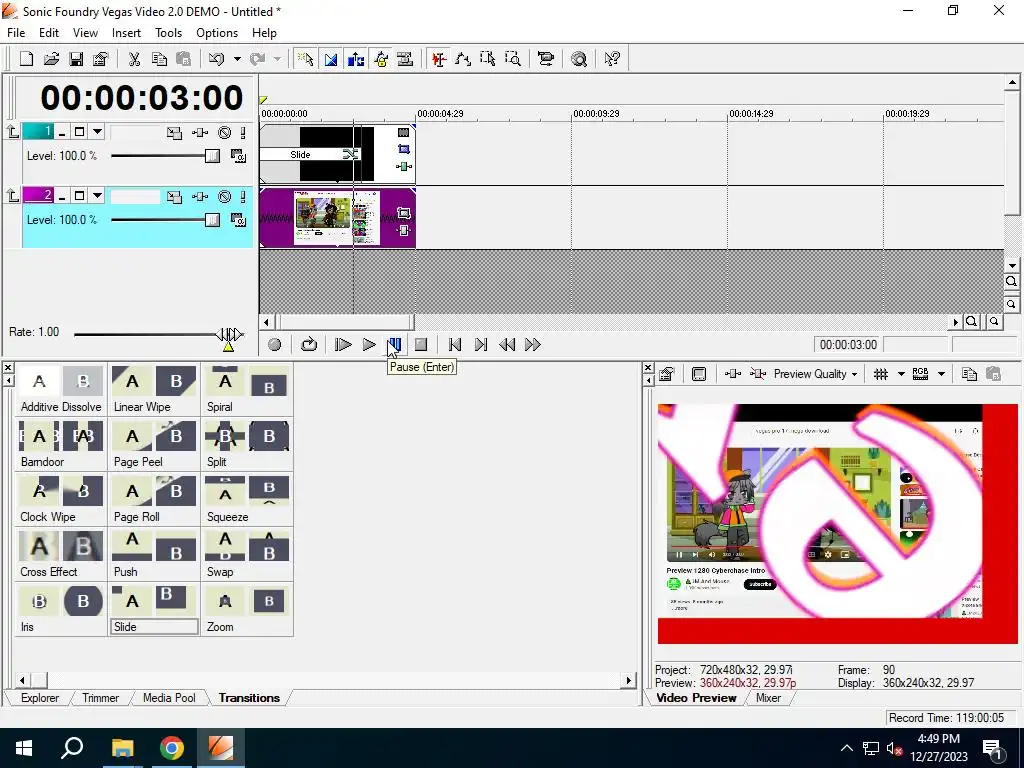Copy snapshot to clipboard in Video Preview
The image size is (1024, 768).
(969, 374)
